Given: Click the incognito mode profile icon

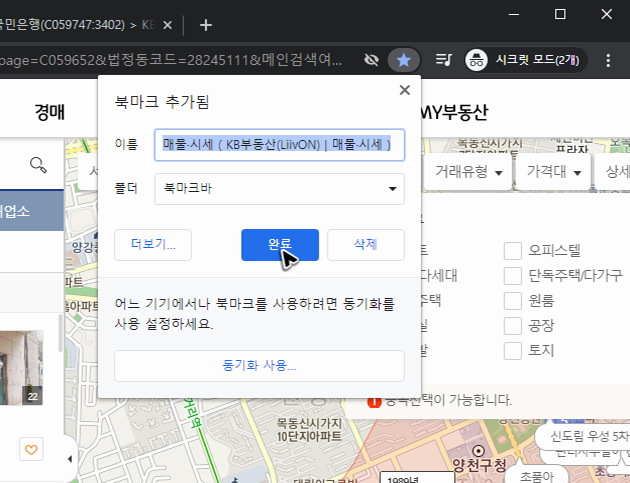Looking at the screenshot, I should pos(477,60).
